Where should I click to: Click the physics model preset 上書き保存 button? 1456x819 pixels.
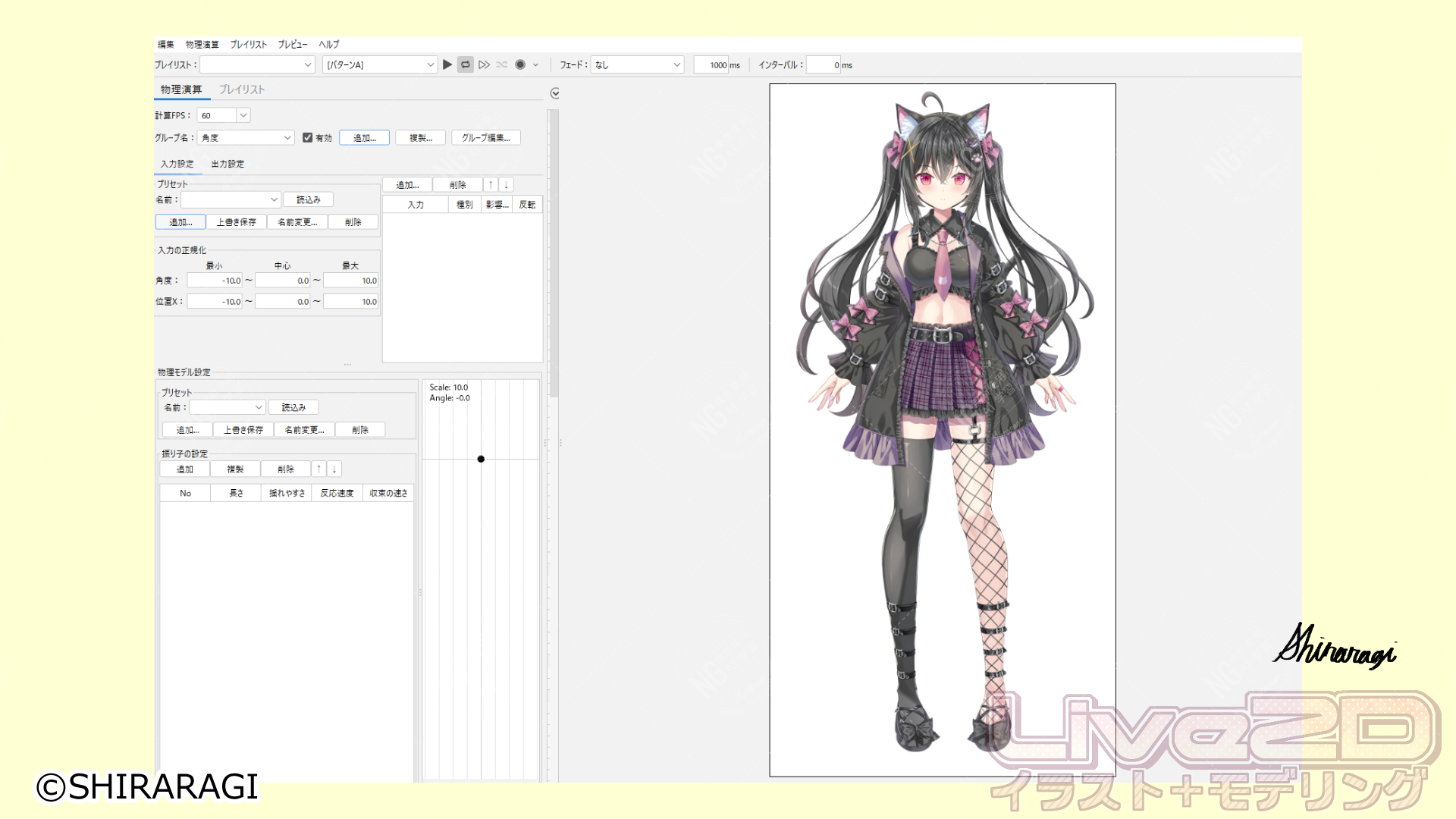click(x=243, y=430)
